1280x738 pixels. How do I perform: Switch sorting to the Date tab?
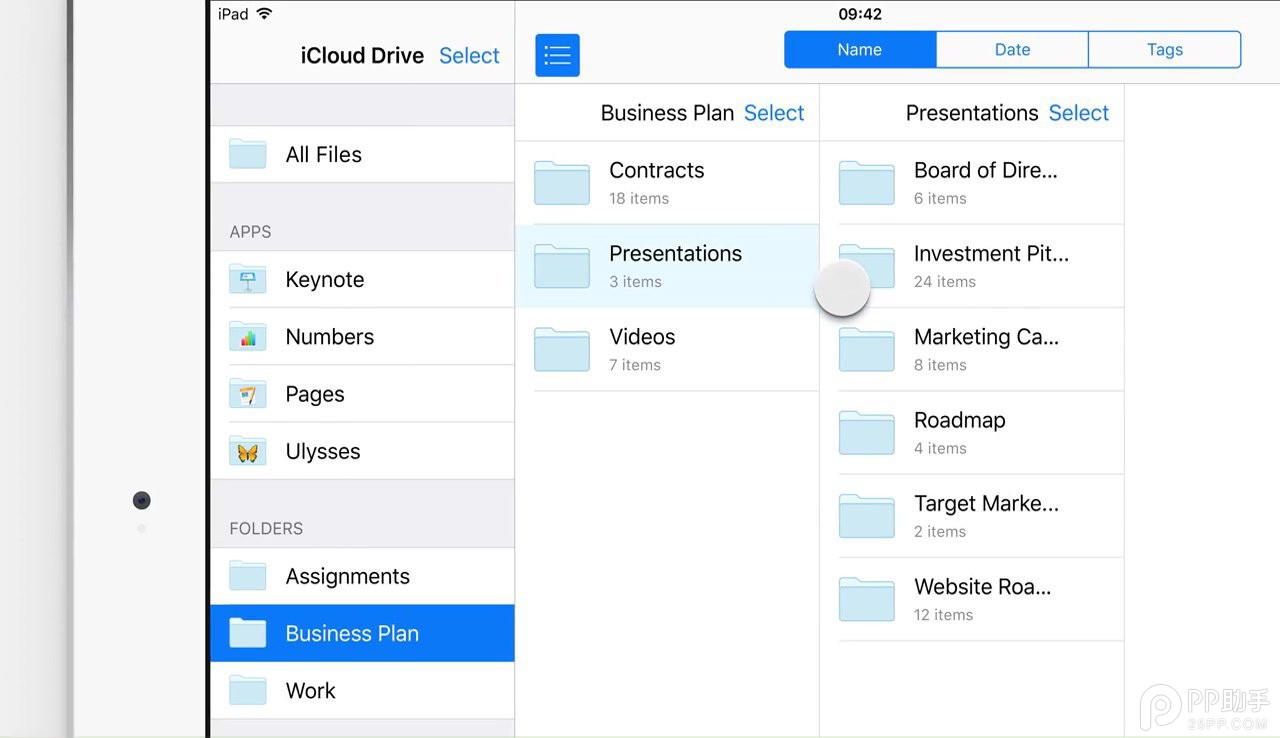pos(1012,50)
